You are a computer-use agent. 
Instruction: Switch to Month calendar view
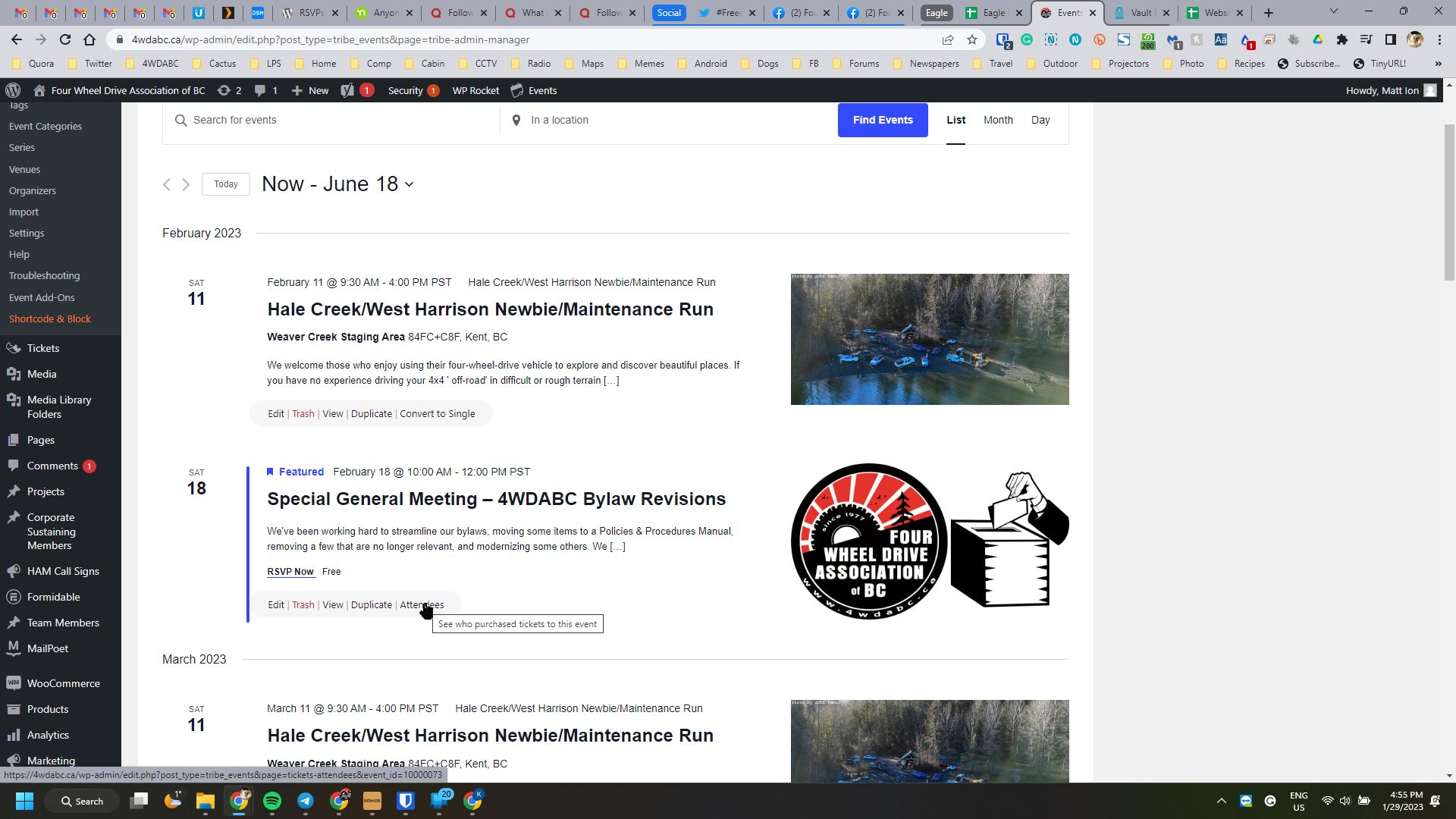(998, 120)
